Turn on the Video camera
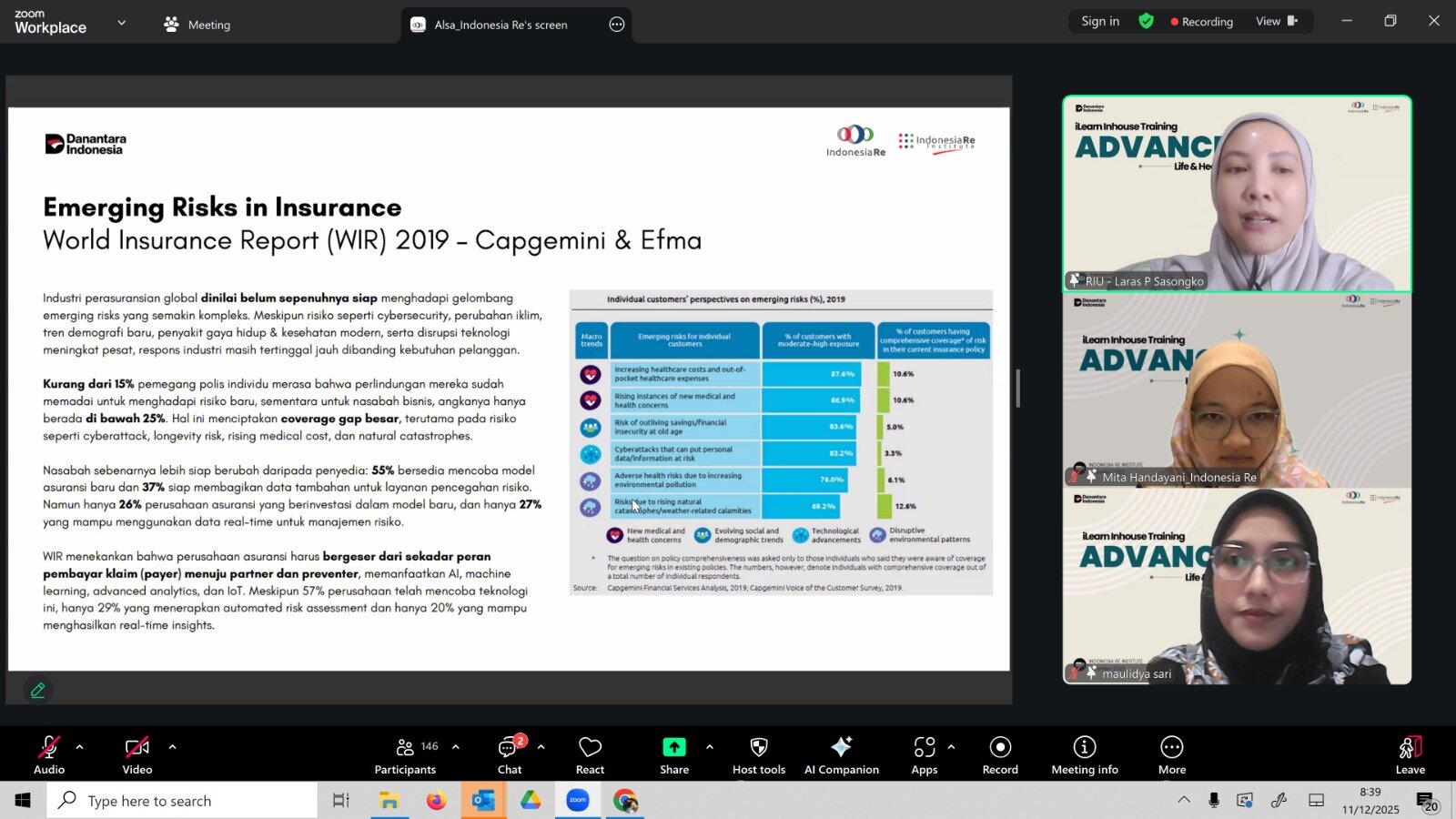The height and width of the screenshot is (819, 1456). 137,754
